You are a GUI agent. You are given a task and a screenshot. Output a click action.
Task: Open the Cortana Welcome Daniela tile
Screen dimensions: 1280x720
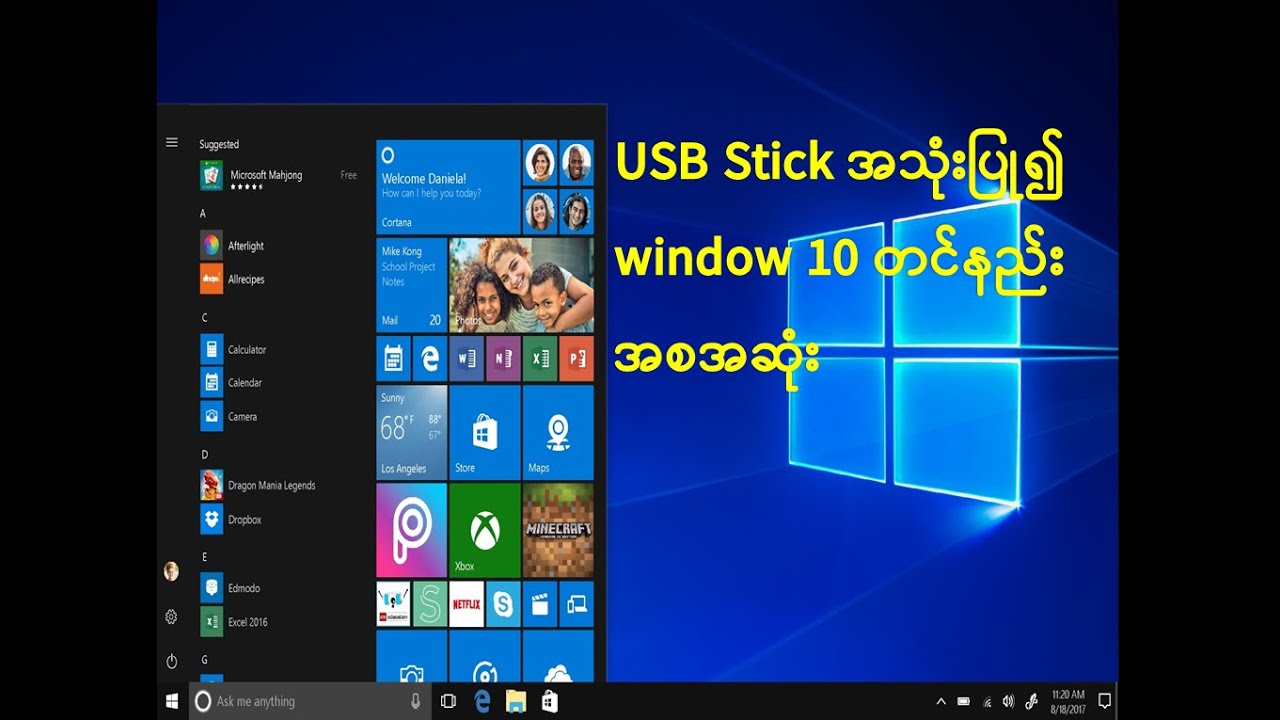(448, 186)
